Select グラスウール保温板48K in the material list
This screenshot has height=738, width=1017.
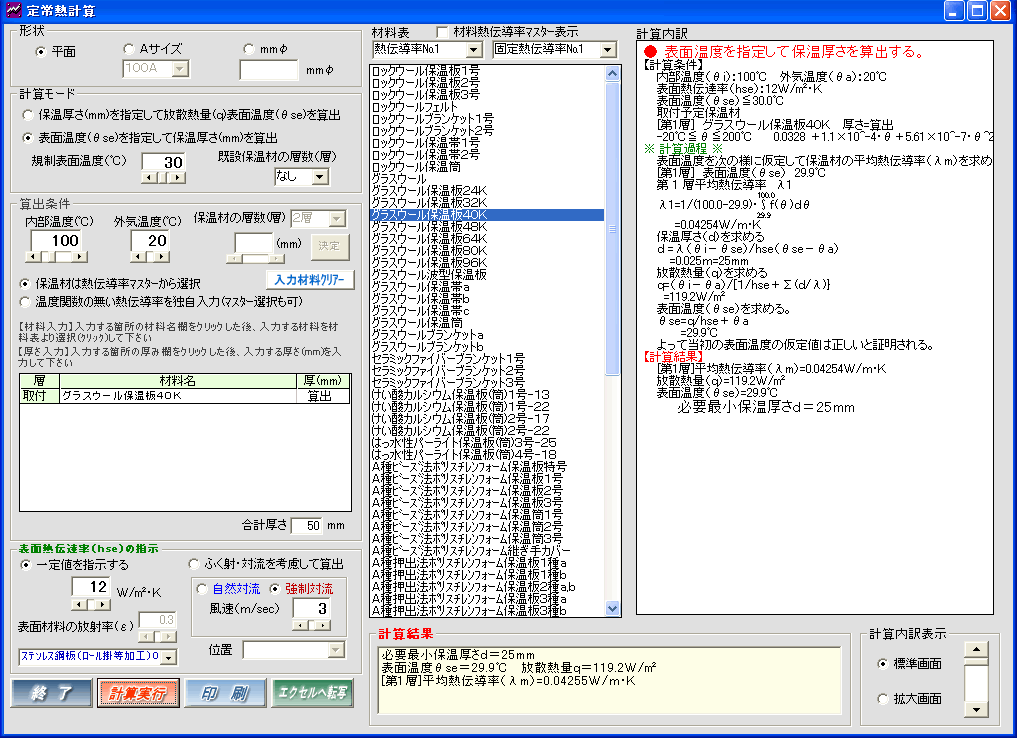(429, 227)
